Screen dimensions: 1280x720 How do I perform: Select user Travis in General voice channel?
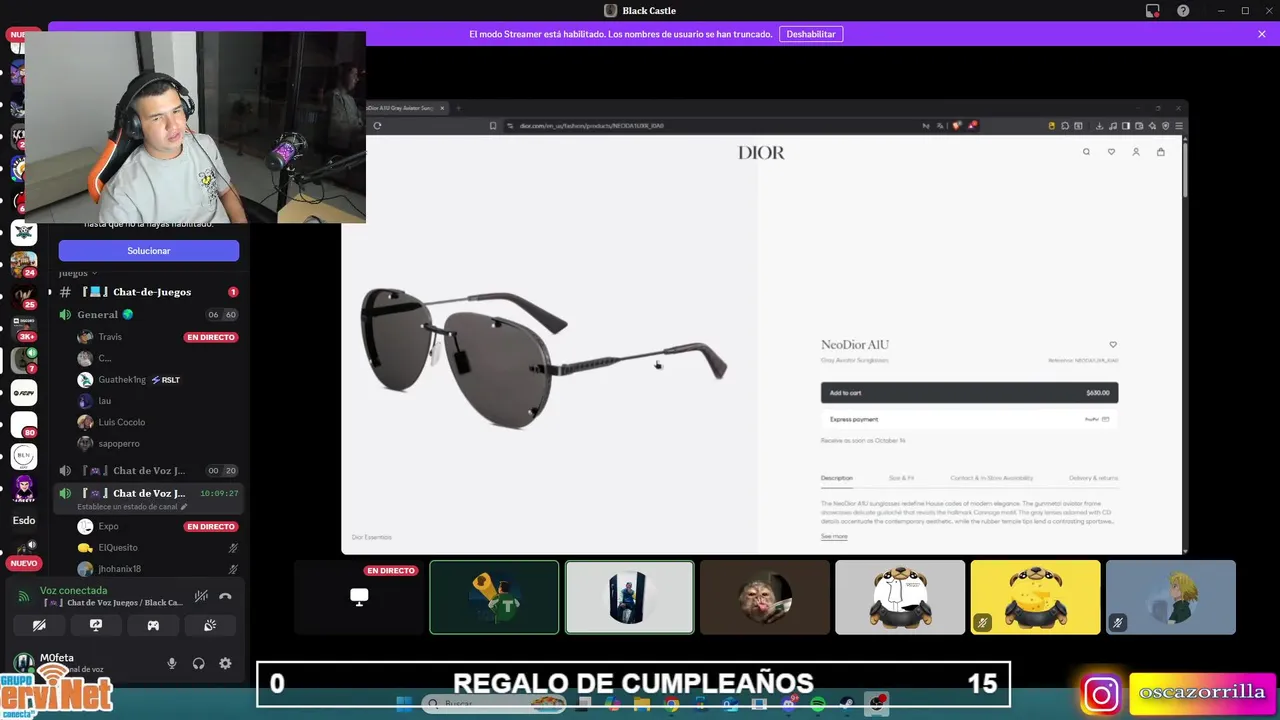point(156,337)
